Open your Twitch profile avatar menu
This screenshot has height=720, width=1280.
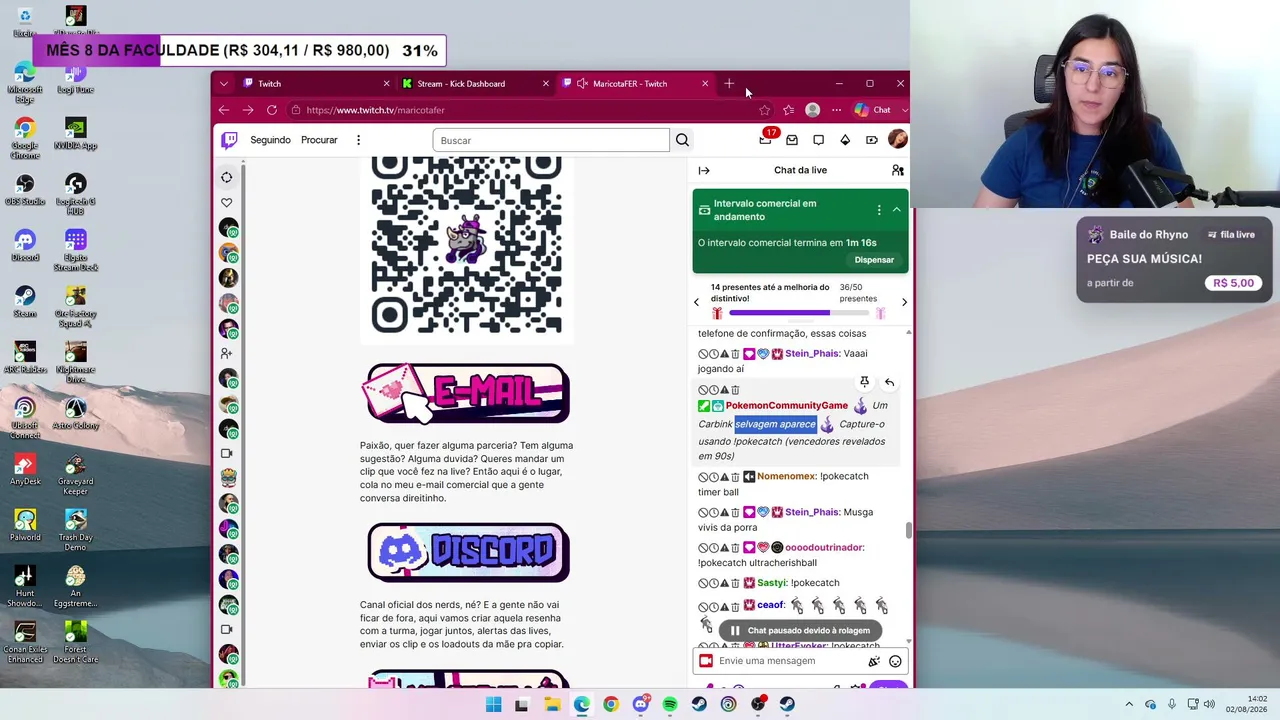click(x=897, y=140)
